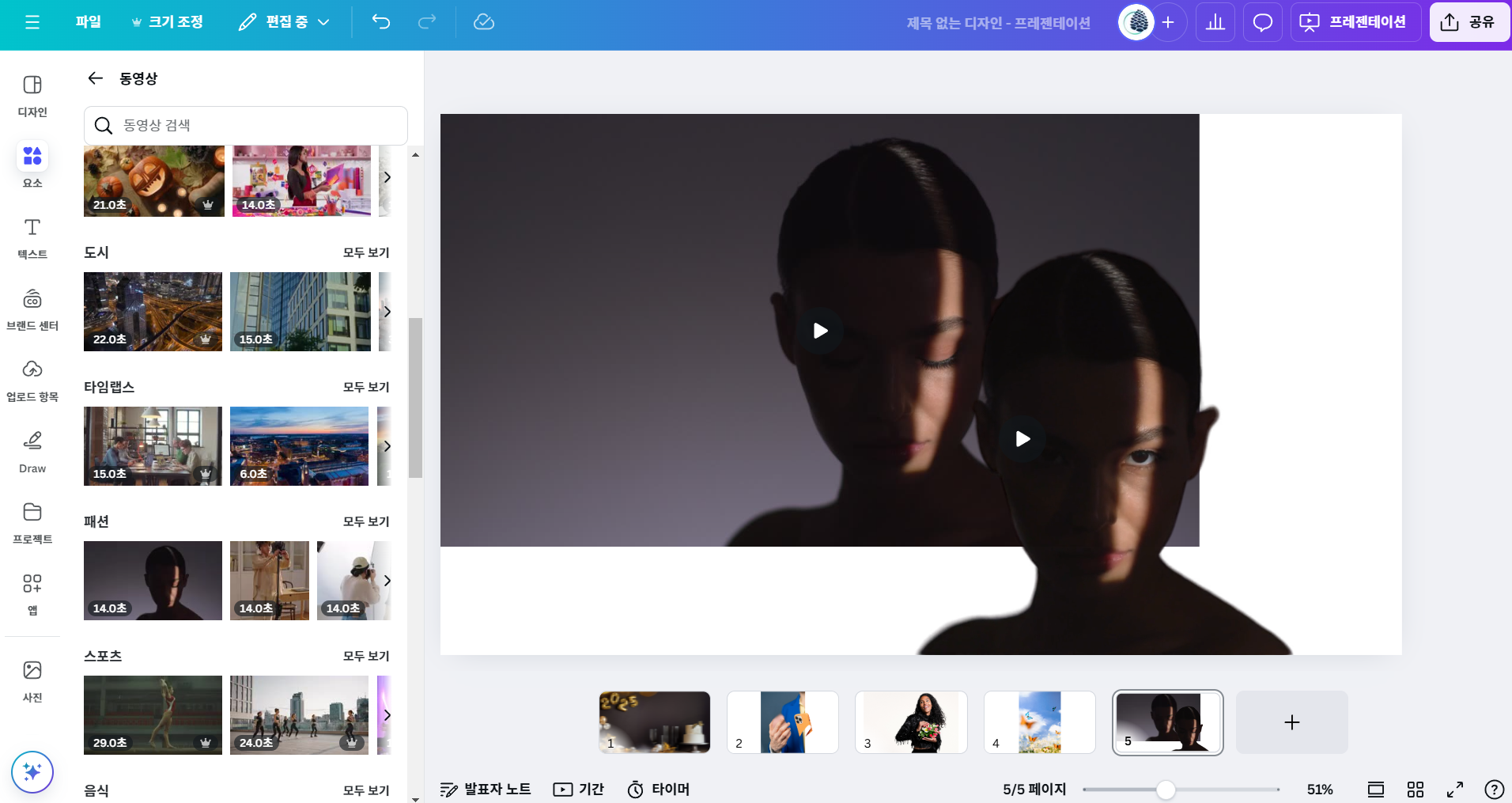Add a new page with plus button

pos(1292,722)
